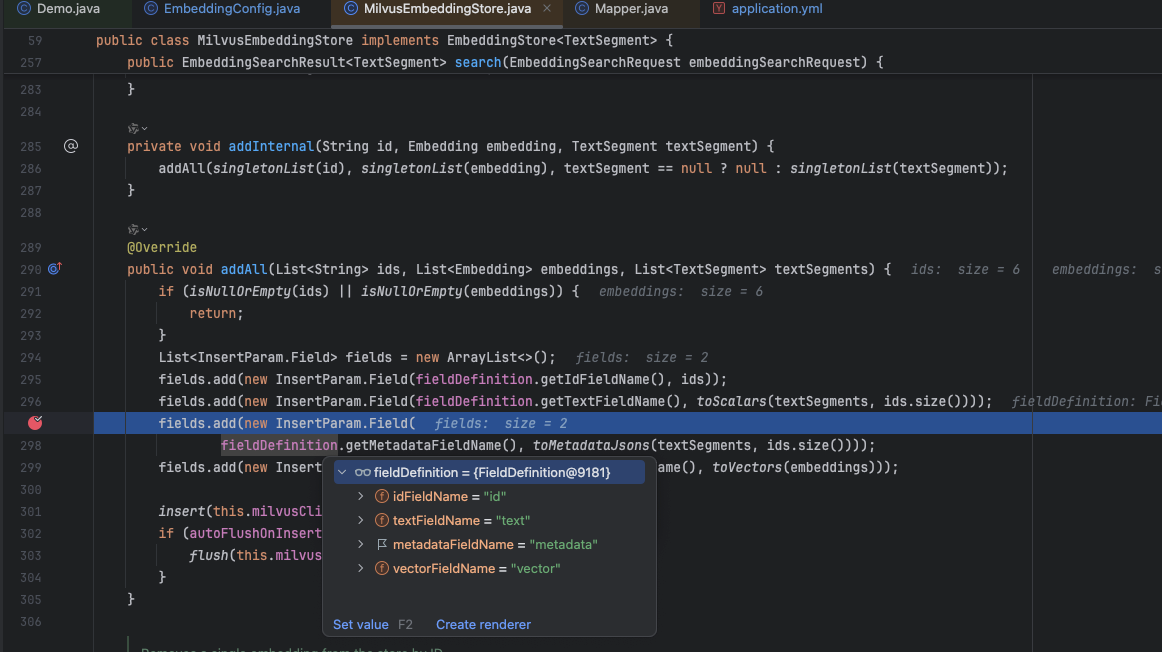The height and width of the screenshot is (652, 1162).
Task: Click the Mapper.java class icon
Action: (x=582, y=9)
